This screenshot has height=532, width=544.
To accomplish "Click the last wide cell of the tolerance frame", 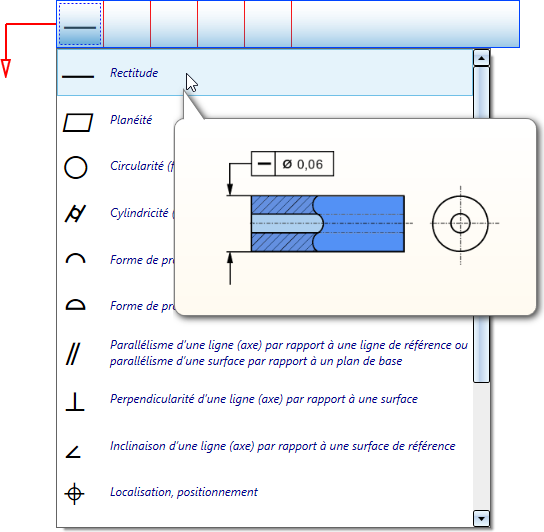I will pyautogui.click(x=405, y=24).
